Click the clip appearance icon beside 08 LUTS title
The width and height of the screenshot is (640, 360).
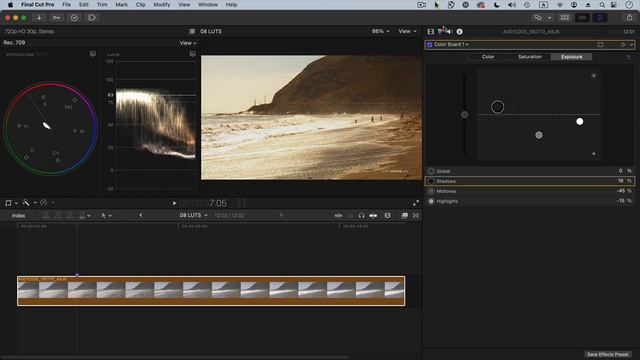pyautogui.click(x=192, y=31)
